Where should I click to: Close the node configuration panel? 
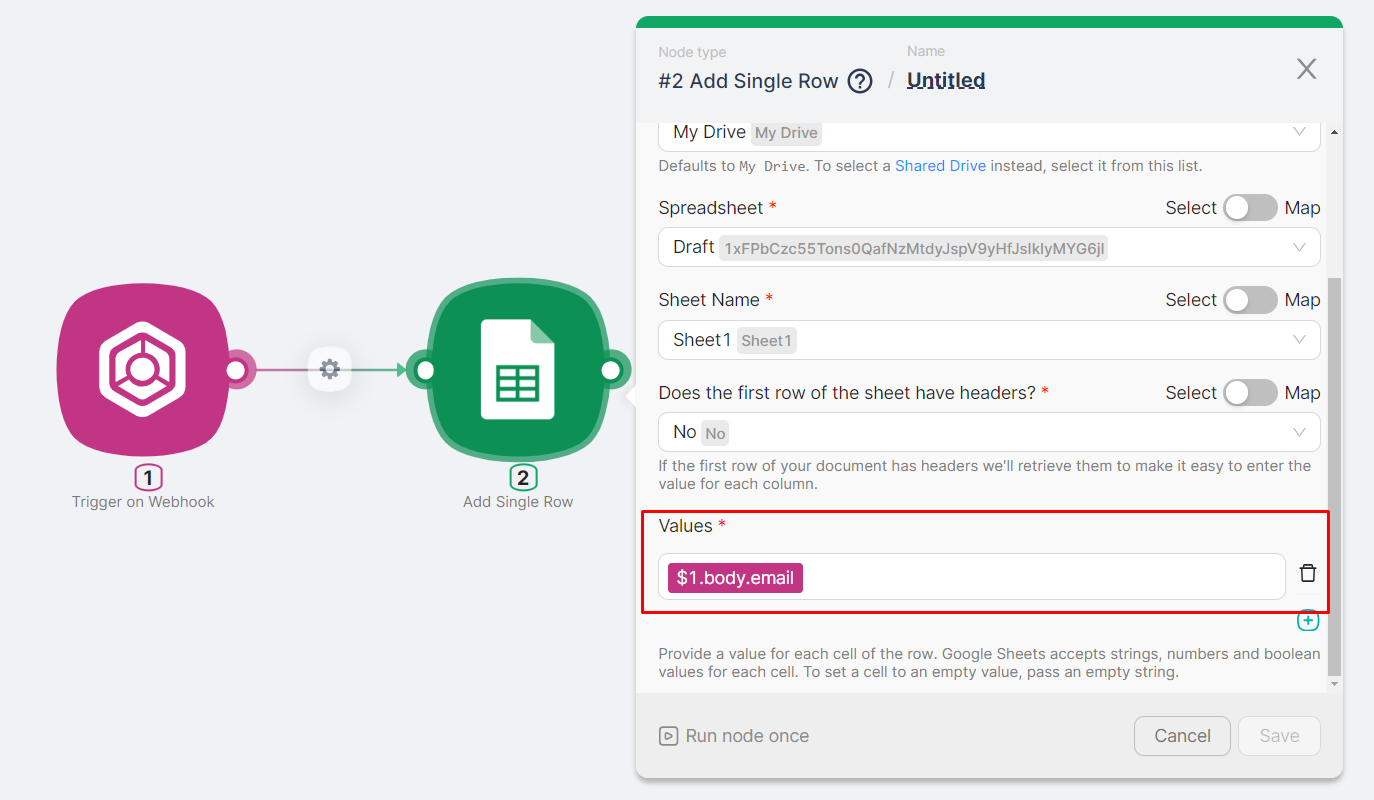pos(1306,69)
